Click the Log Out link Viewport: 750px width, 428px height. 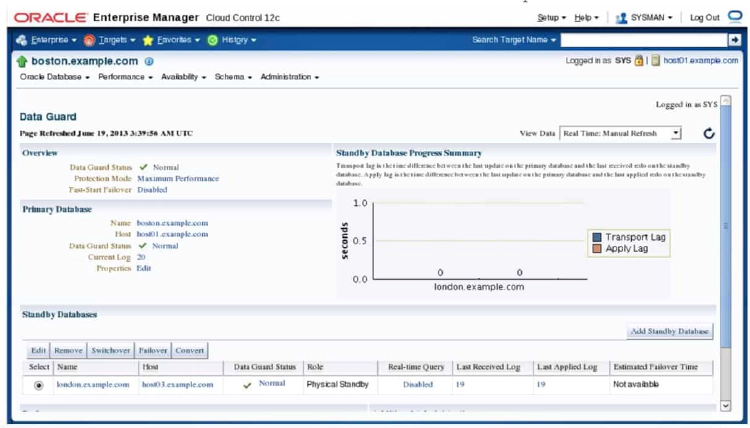705,18
